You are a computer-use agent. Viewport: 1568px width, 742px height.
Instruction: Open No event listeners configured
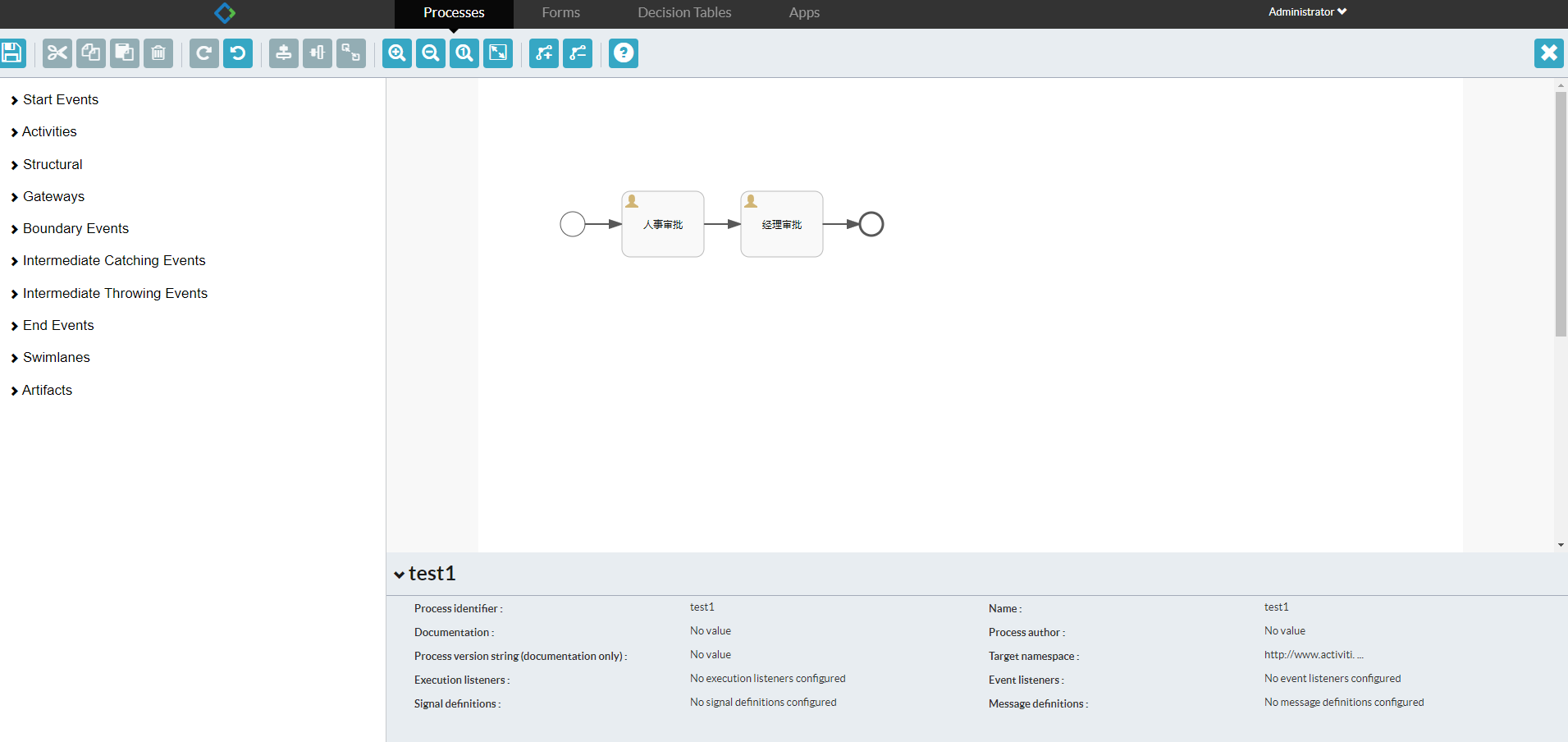[1333, 679]
